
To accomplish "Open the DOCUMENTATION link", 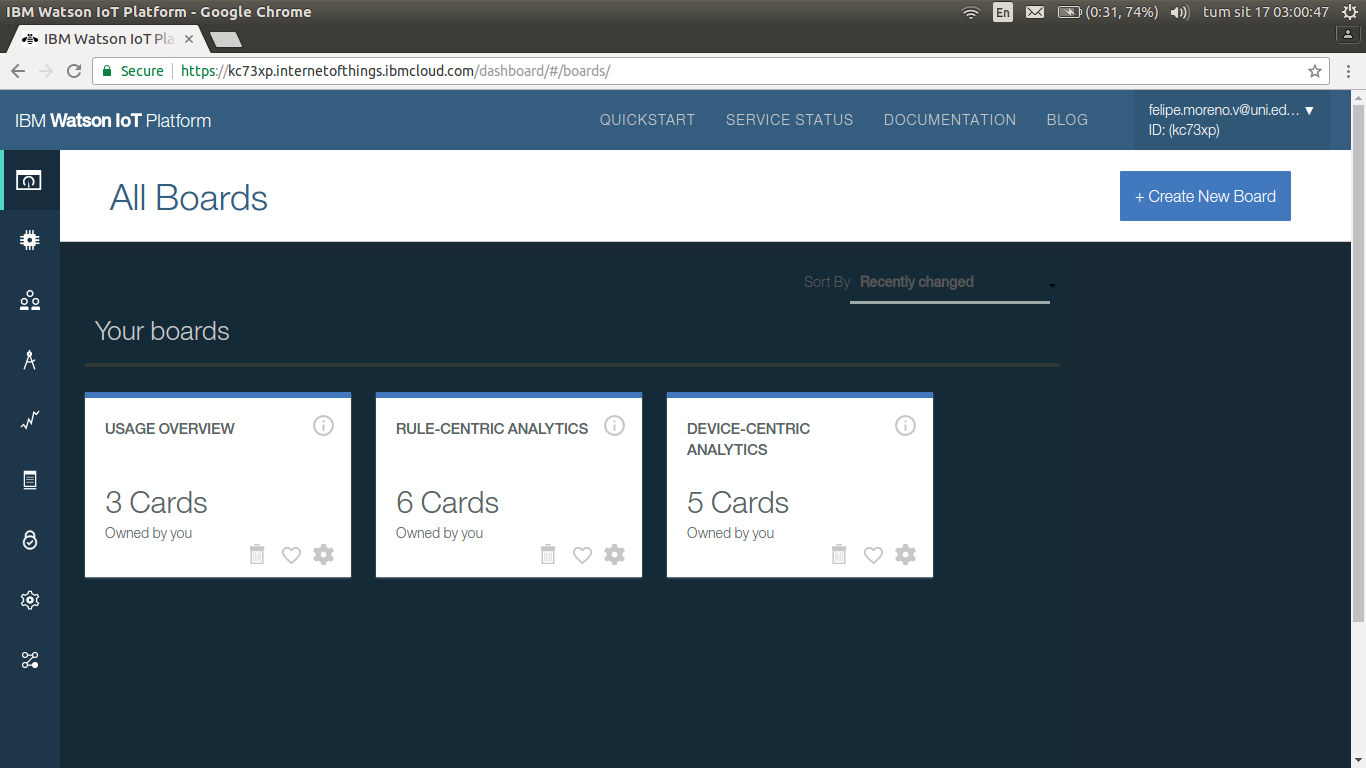I will [x=950, y=120].
